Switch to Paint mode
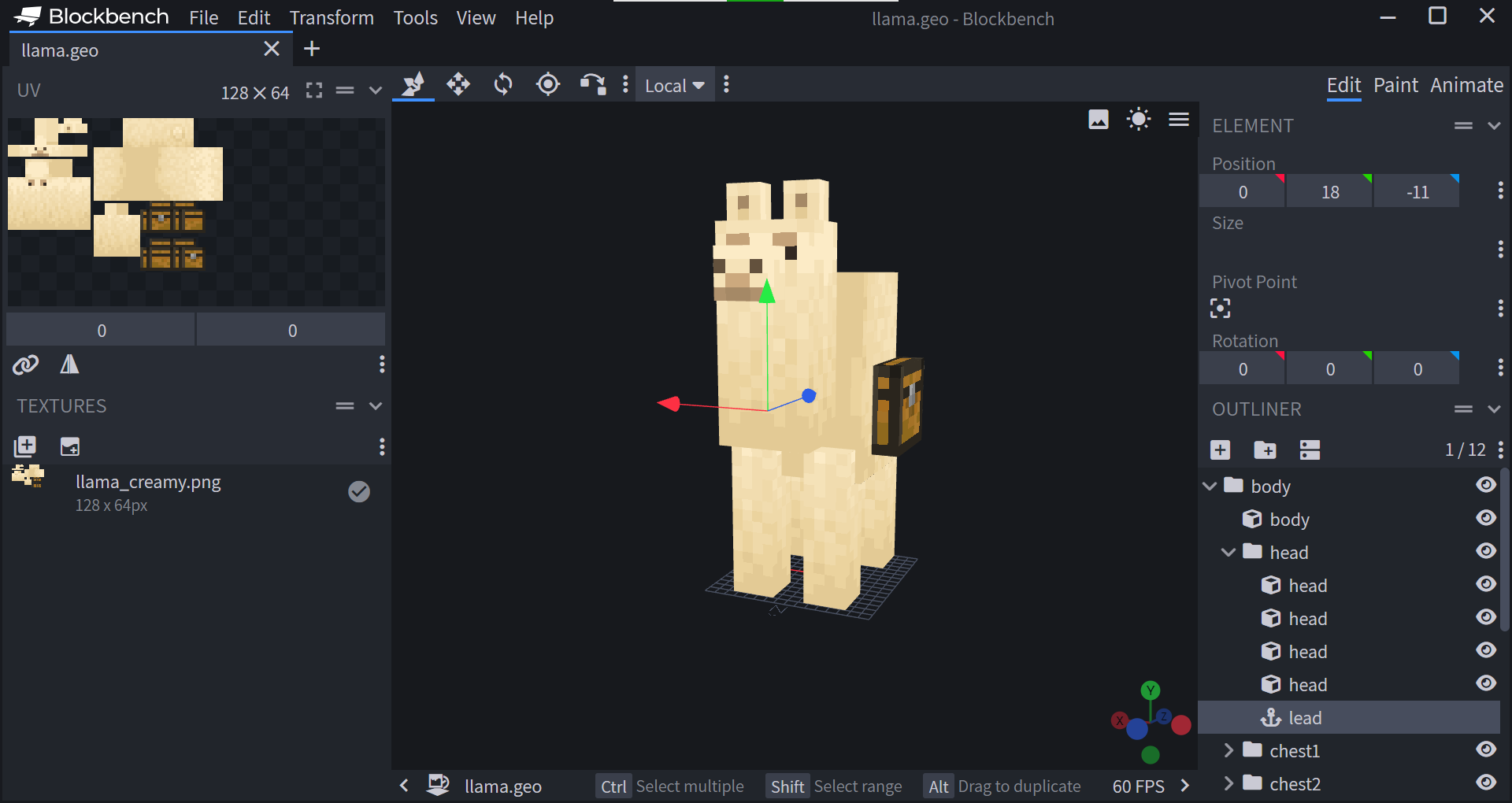 click(1395, 85)
